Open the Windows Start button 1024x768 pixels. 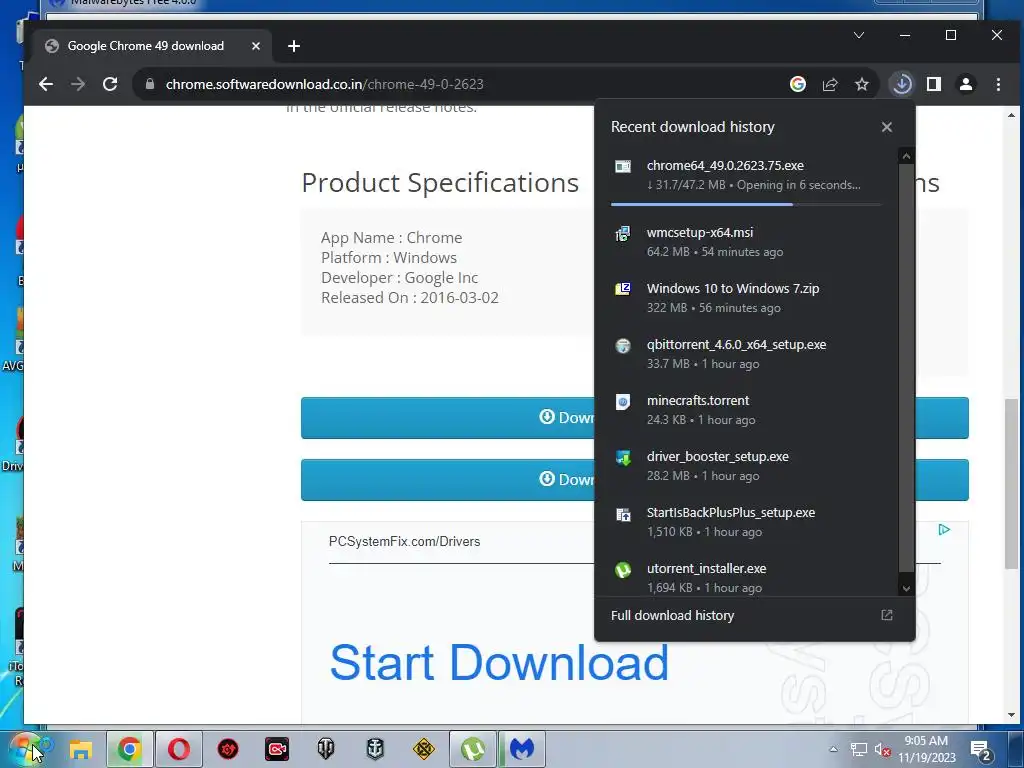[24, 748]
